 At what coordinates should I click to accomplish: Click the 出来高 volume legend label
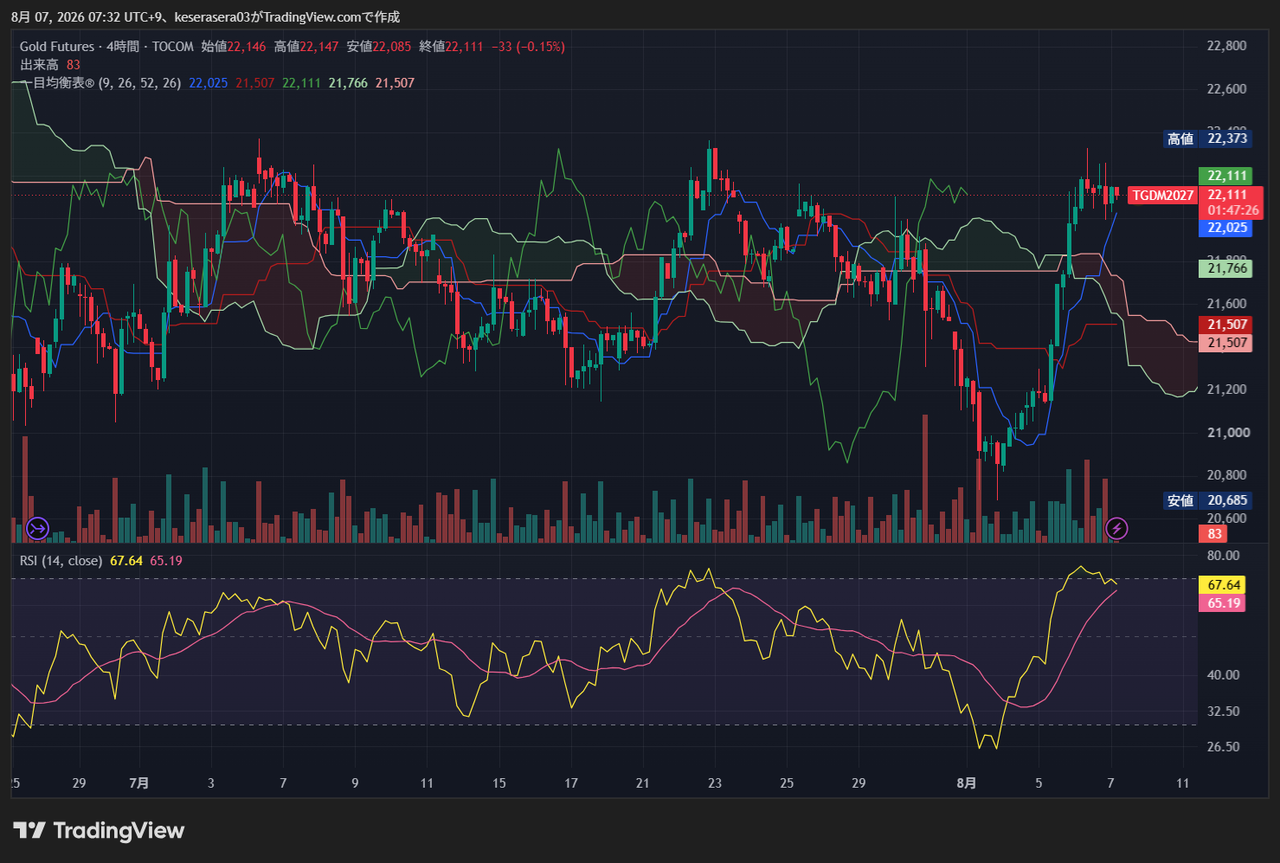click(39, 65)
